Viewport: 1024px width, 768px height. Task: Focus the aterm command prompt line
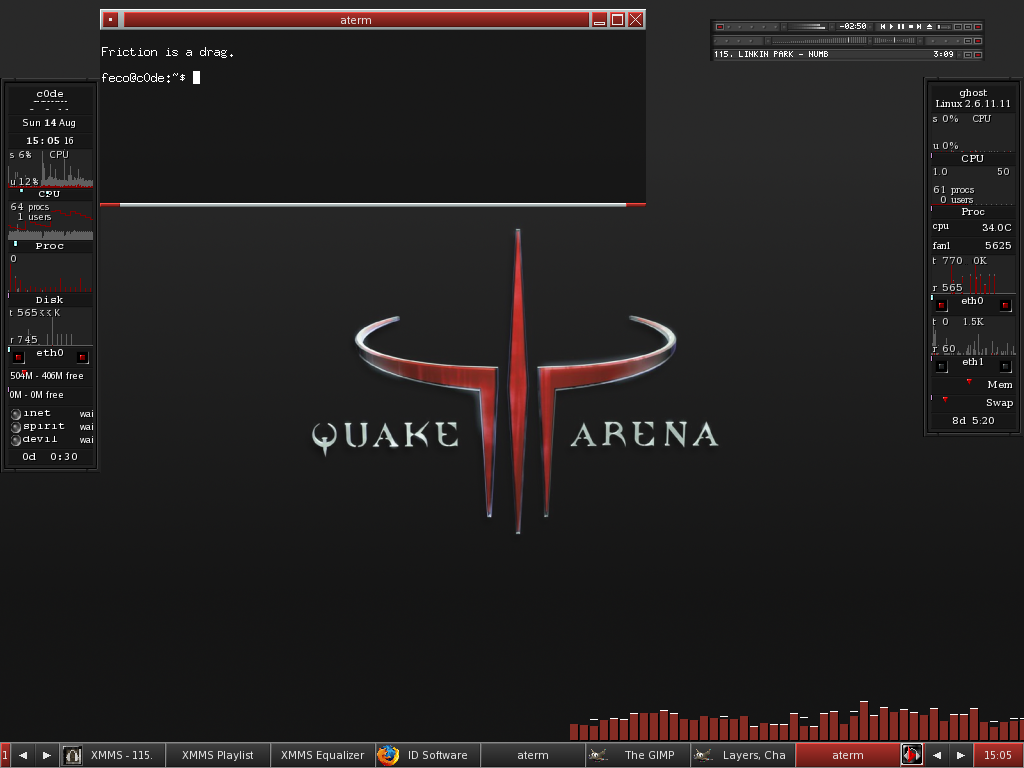(x=151, y=78)
